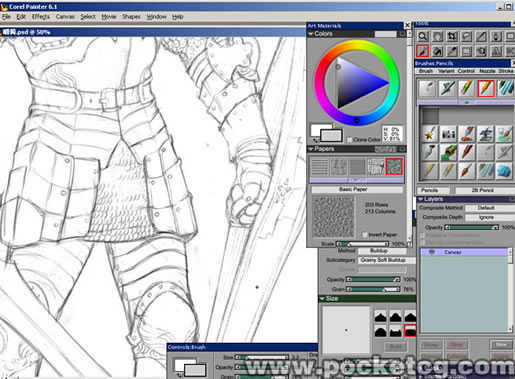Toggle Pick Up Underlying Color checkbox
515x379 pixels.
(422, 242)
